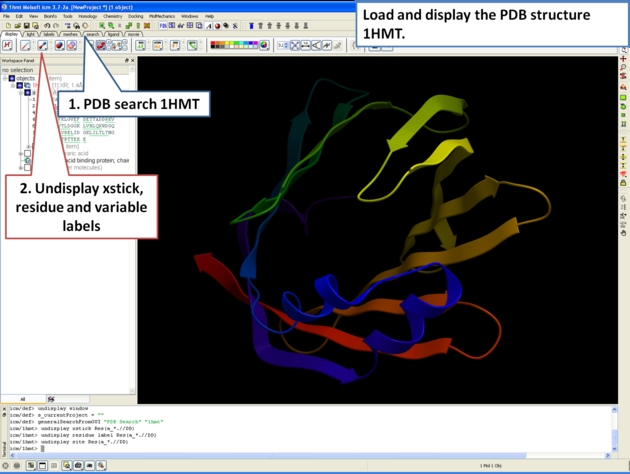Click the color wheel icon after the palette
This screenshot has width=630, height=474.
click(x=263, y=45)
